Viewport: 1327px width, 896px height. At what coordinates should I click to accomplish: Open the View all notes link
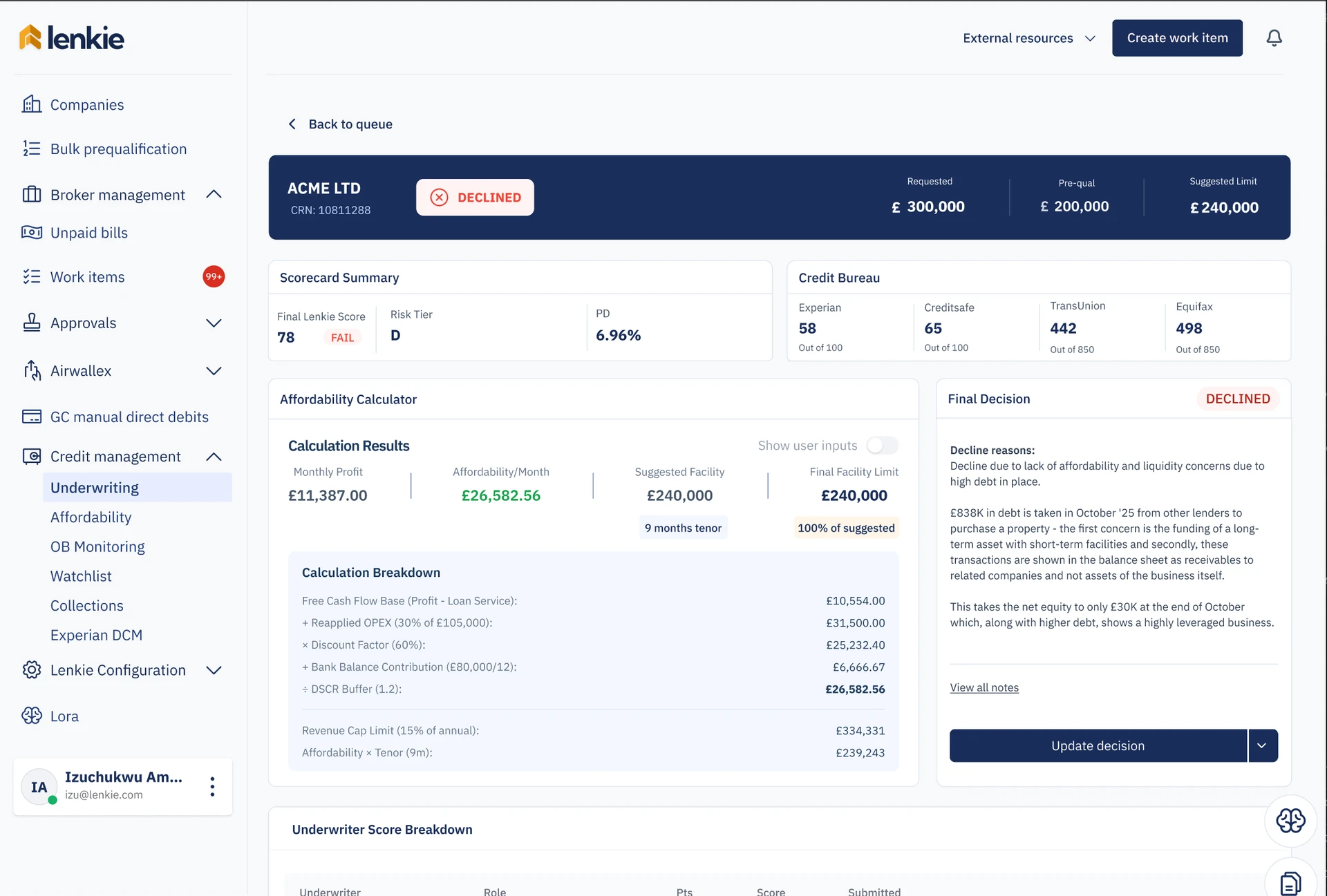click(x=984, y=687)
